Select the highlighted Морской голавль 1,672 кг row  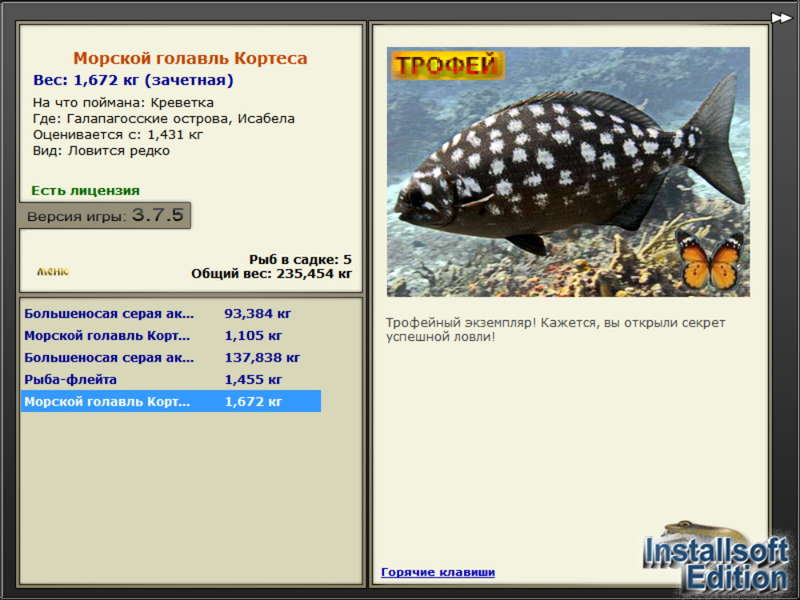click(x=171, y=401)
